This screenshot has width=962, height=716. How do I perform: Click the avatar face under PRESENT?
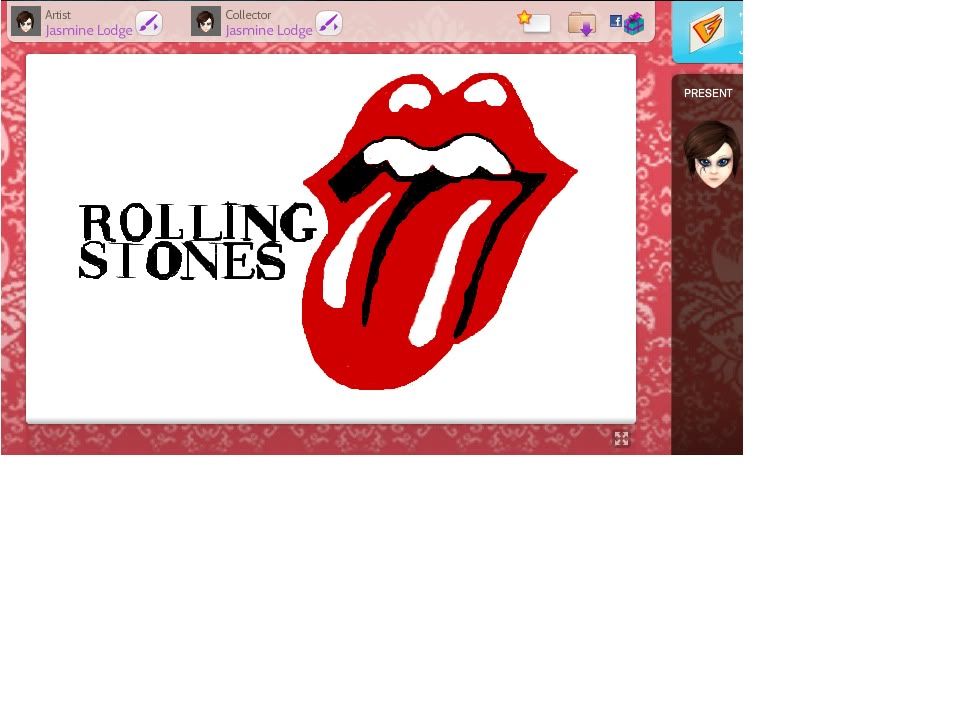tap(712, 155)
